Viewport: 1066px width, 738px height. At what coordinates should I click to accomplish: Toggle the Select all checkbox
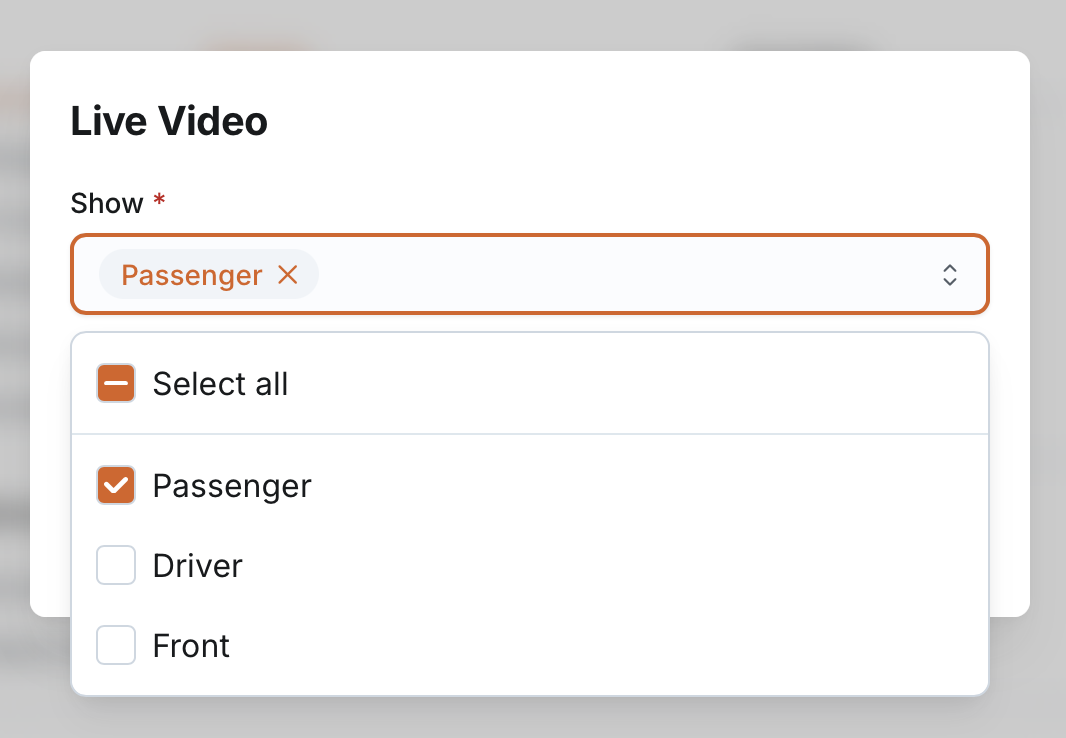pos(116,384)
